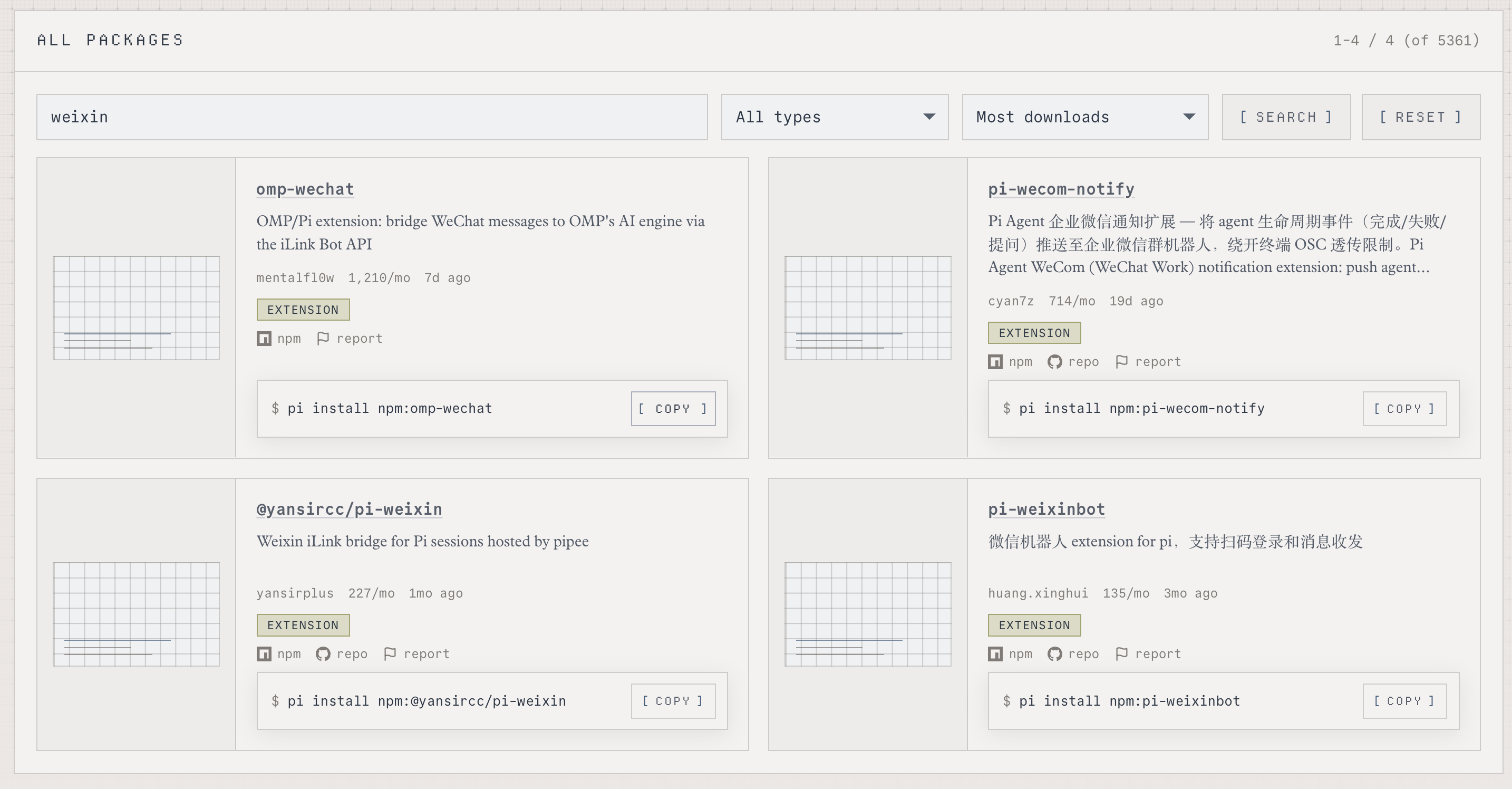This screenshot has width=1512, height=789.
Task: Click the RESET button
Action: (1421, 118)
